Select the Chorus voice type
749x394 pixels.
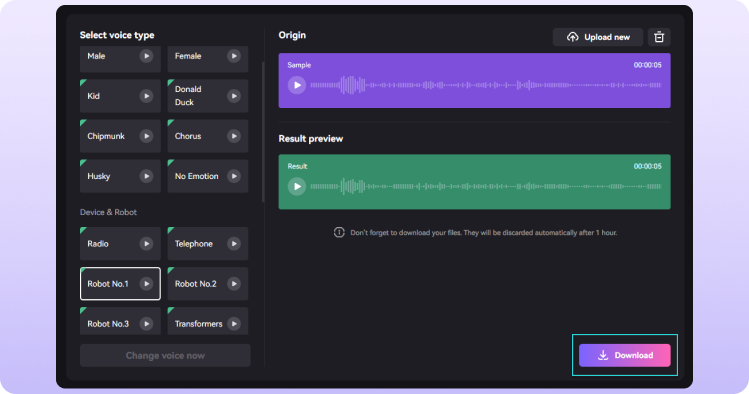208,136
